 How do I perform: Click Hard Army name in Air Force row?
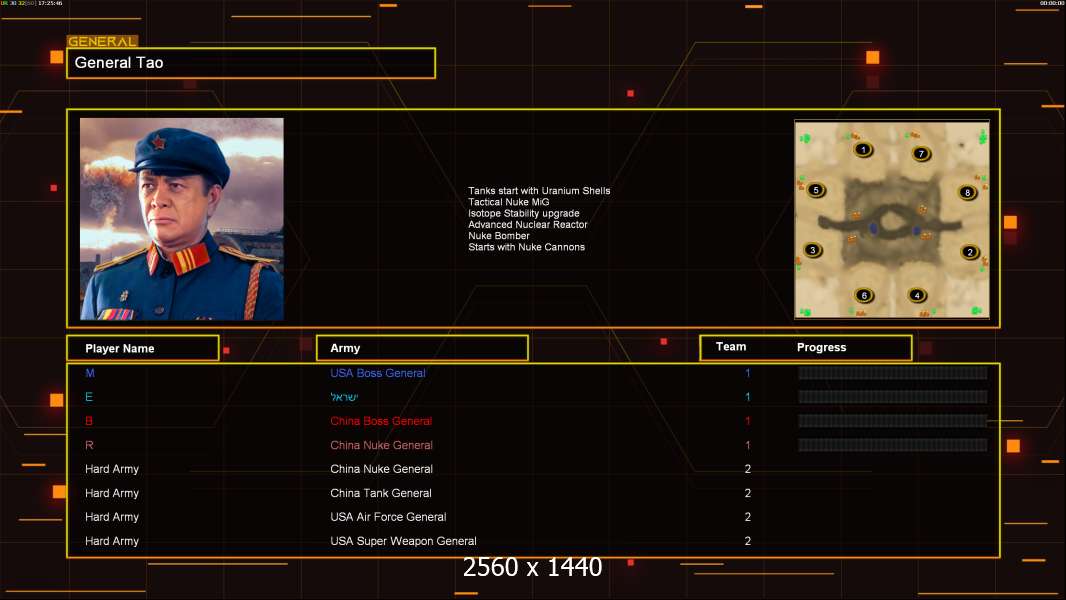pos(111,517)
